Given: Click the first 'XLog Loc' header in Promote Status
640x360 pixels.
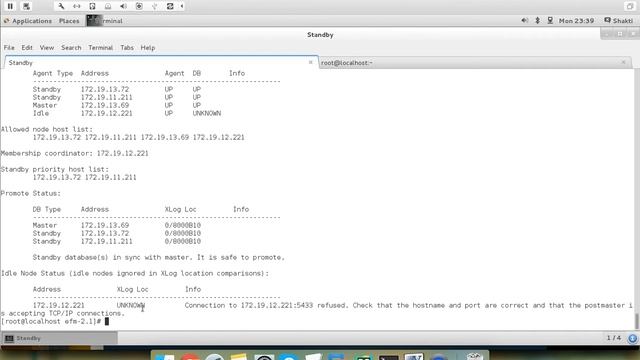Looking at the screenshot, I should point(180,209).
